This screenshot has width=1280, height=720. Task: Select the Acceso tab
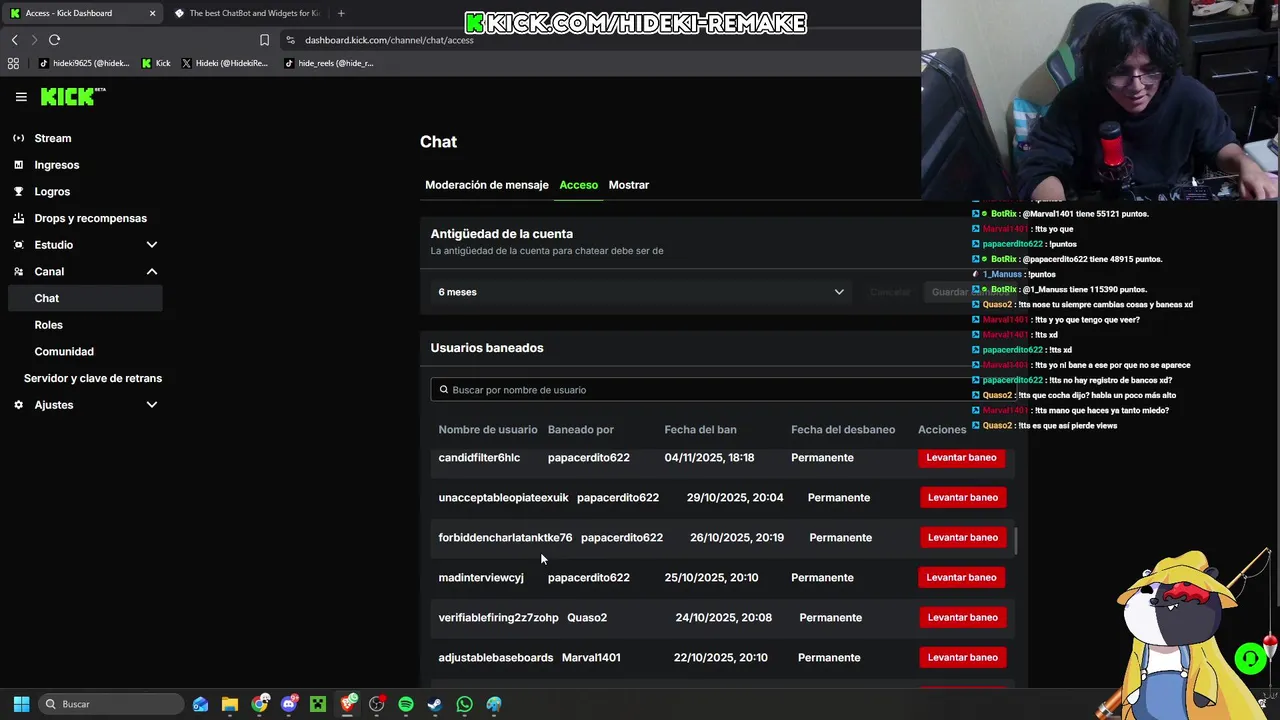(579, 185)
